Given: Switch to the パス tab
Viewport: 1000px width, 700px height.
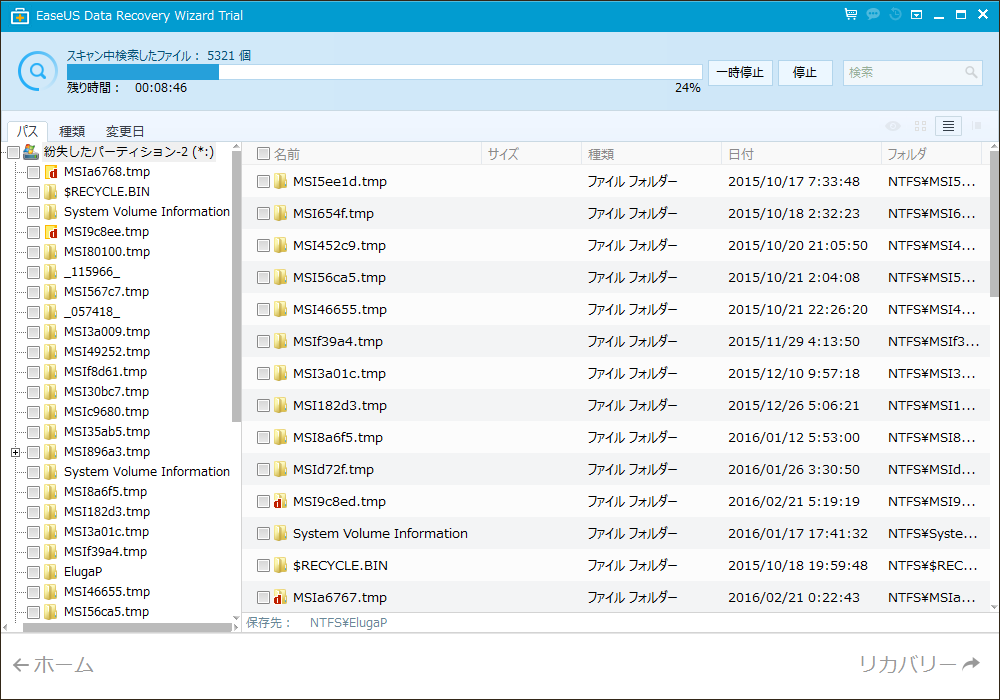Looking at the screenshot, I should coord(27,131).
